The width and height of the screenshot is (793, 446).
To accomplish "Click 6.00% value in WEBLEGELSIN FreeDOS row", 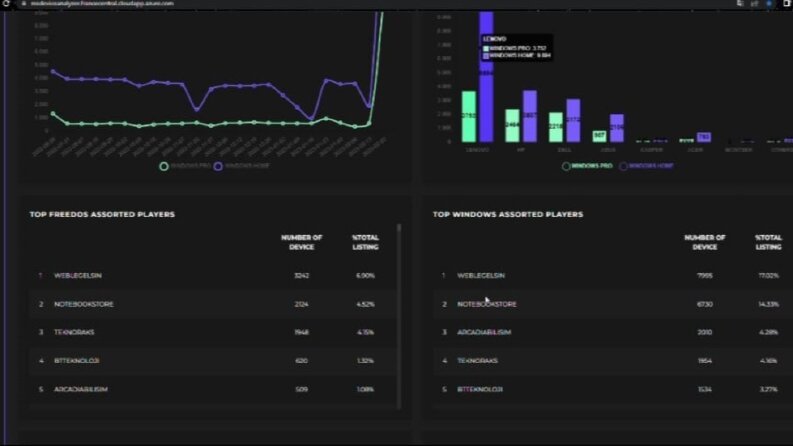I will click(365, 276).
